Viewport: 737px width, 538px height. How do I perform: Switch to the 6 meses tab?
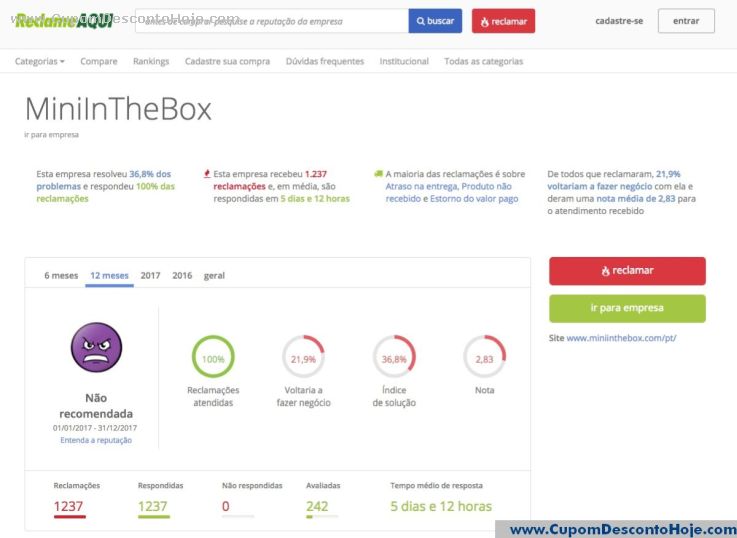point(61,275)
